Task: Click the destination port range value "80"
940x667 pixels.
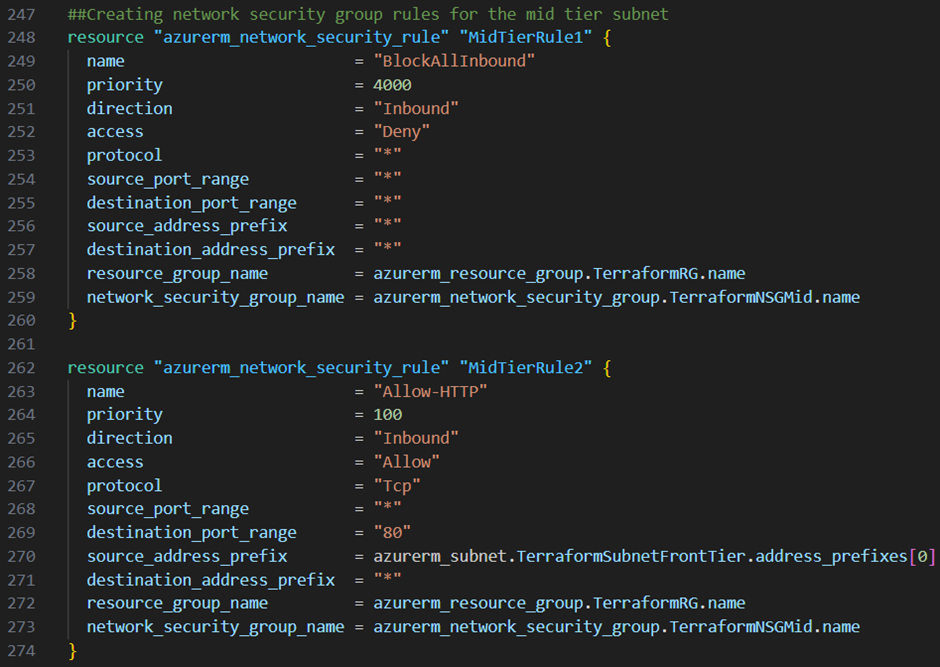Action: pos(392,533)
